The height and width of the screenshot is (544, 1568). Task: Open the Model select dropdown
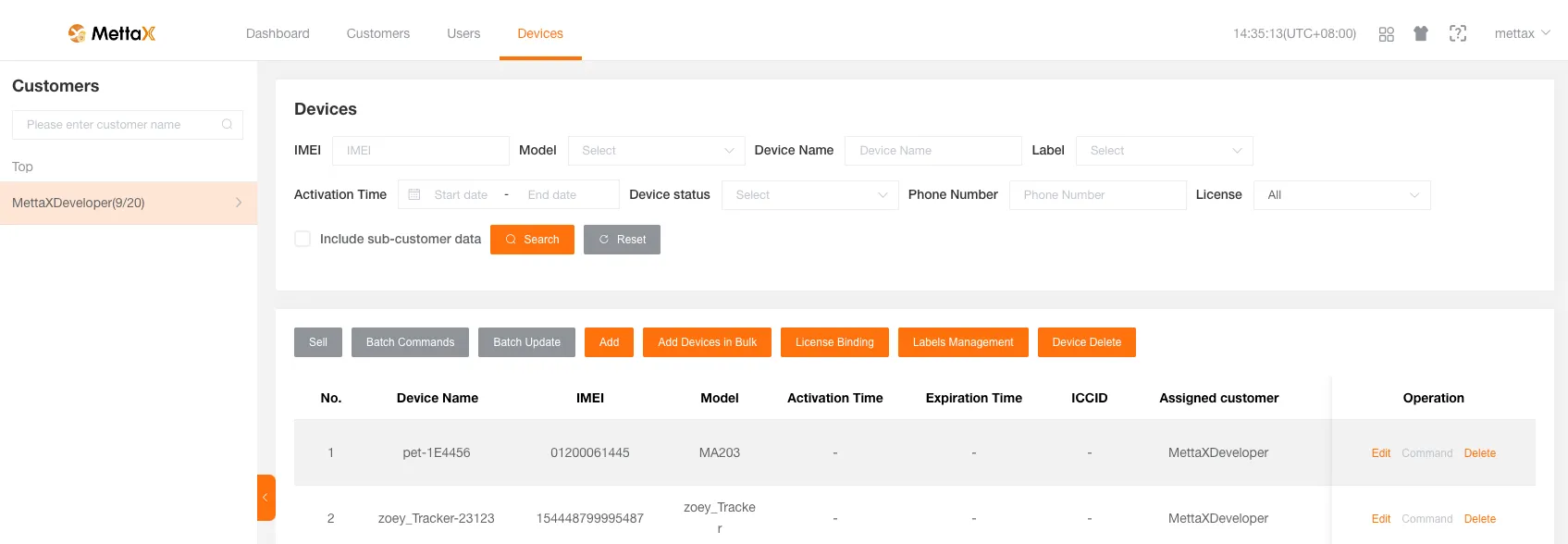(x=656, y=151)
